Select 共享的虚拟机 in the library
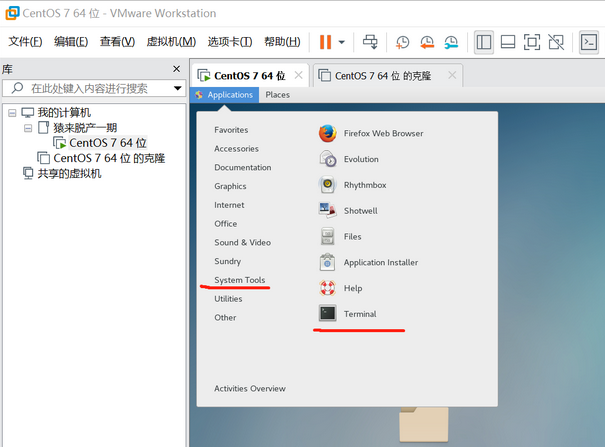This screenshot has height=447, width=605. tap(69, 174)
